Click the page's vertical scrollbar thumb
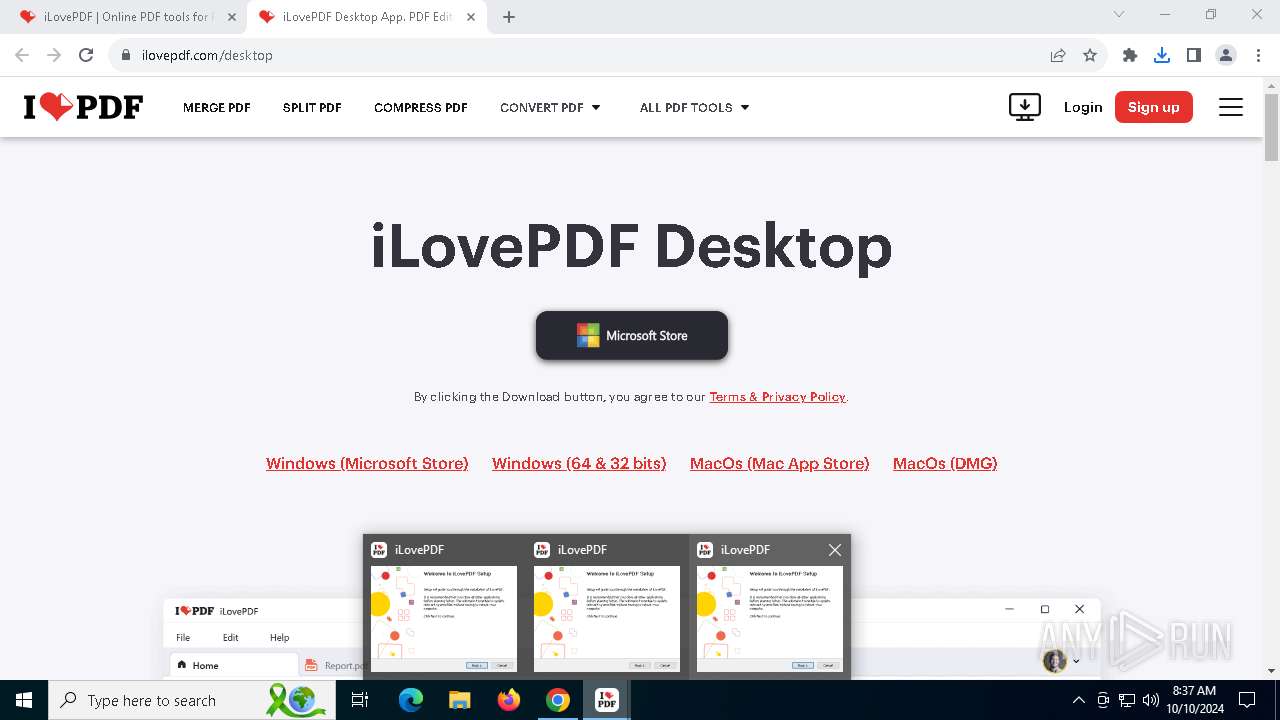This screenshot has width=1280, height=720. pyautogui.click(x=1271, y=127)
